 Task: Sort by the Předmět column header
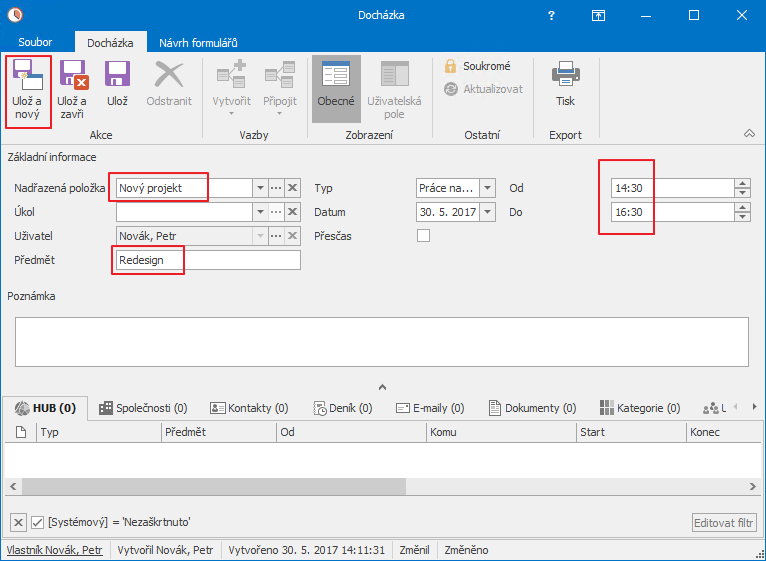click(x=219, y=432)
